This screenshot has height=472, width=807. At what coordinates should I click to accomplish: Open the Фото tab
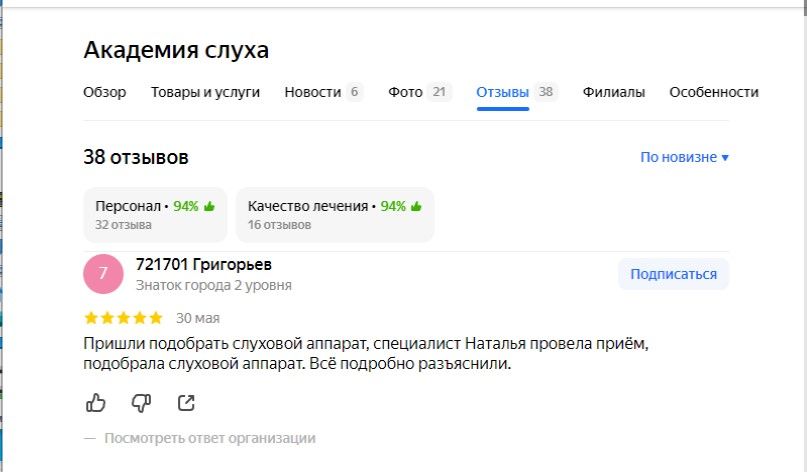click(x=406, y=92)
